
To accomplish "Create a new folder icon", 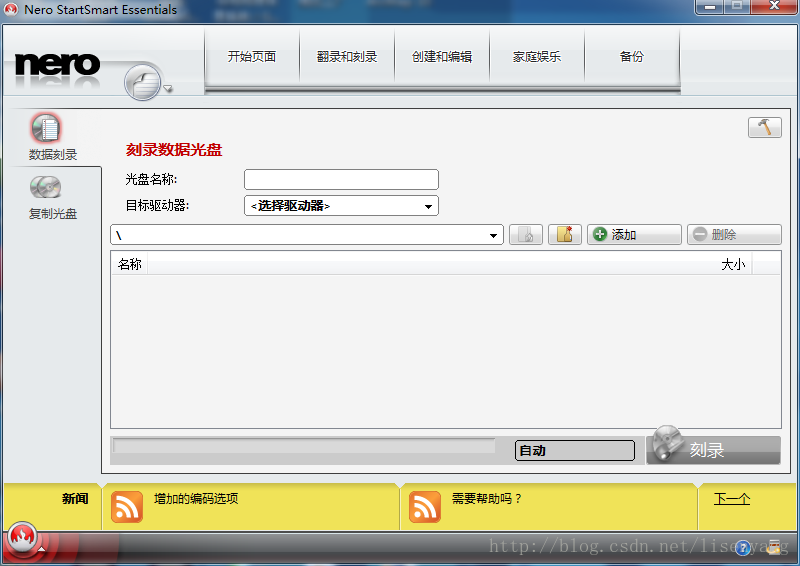I will coord(565,235).
